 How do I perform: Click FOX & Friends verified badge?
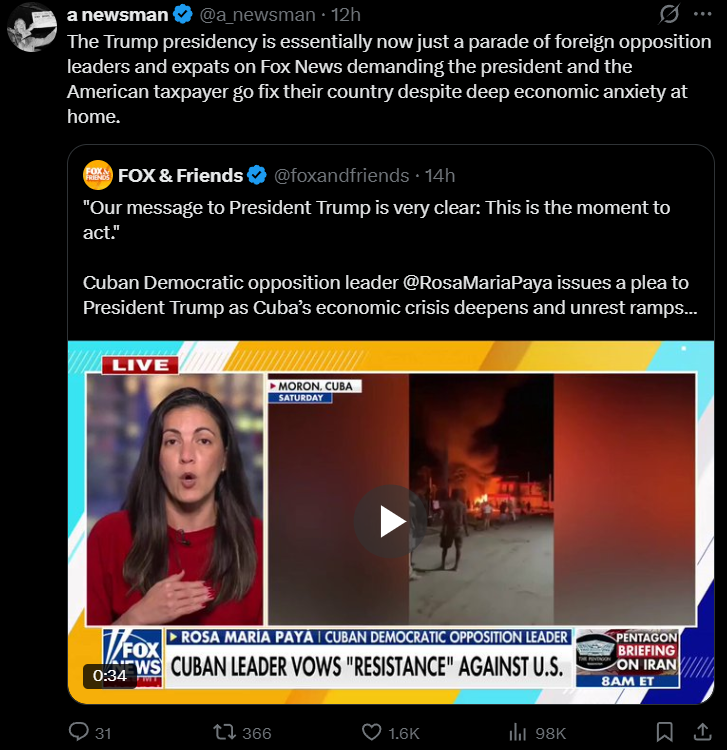click(x=257, y=175)
